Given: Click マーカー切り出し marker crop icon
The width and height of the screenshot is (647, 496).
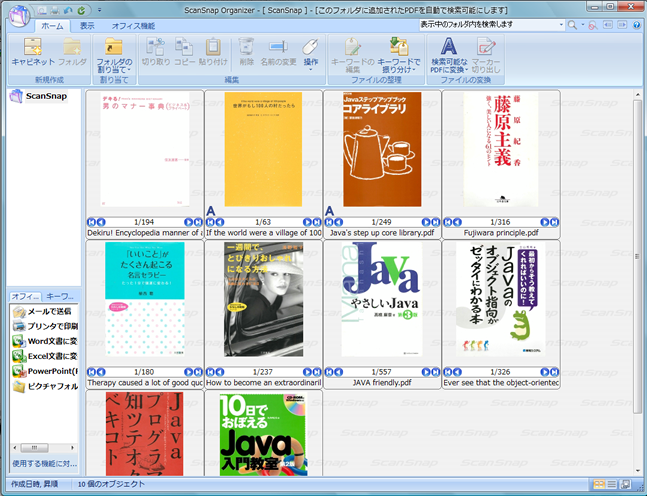Looking at the screenshot, I should pos(486,56).
